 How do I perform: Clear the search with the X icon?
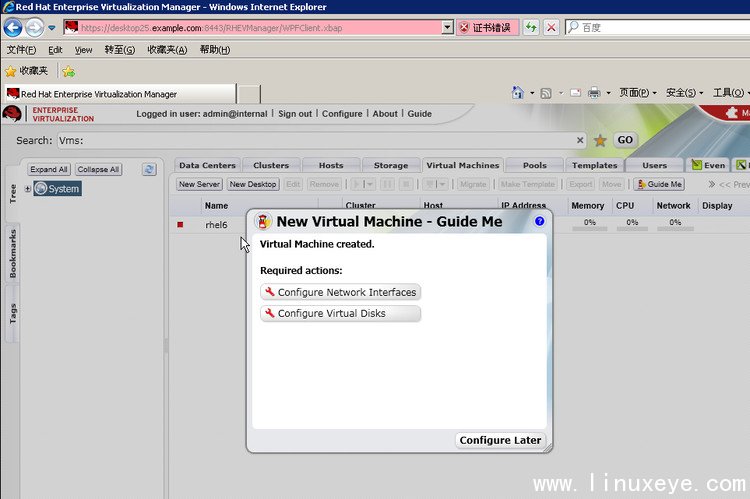coord(580,140)
